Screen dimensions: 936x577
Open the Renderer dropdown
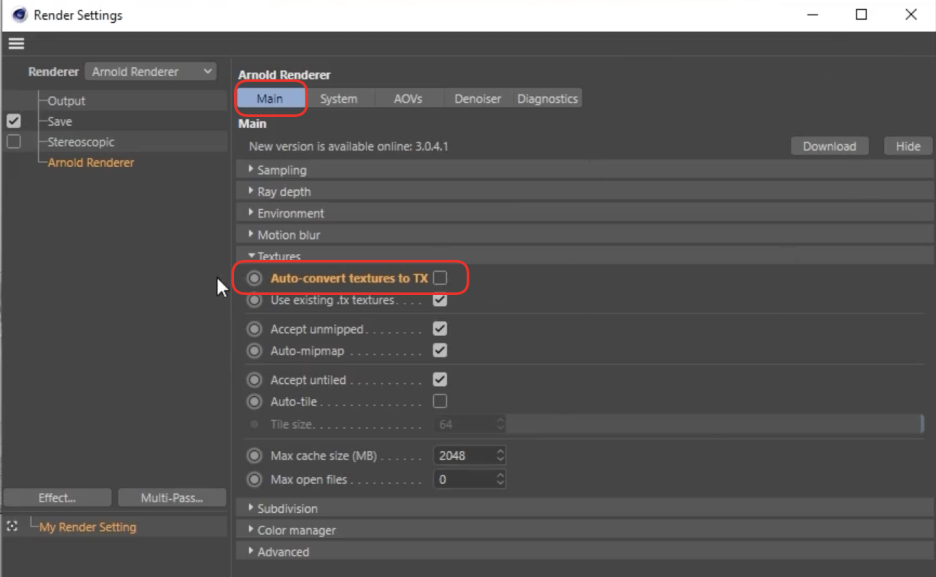click(x=150, y=72)
